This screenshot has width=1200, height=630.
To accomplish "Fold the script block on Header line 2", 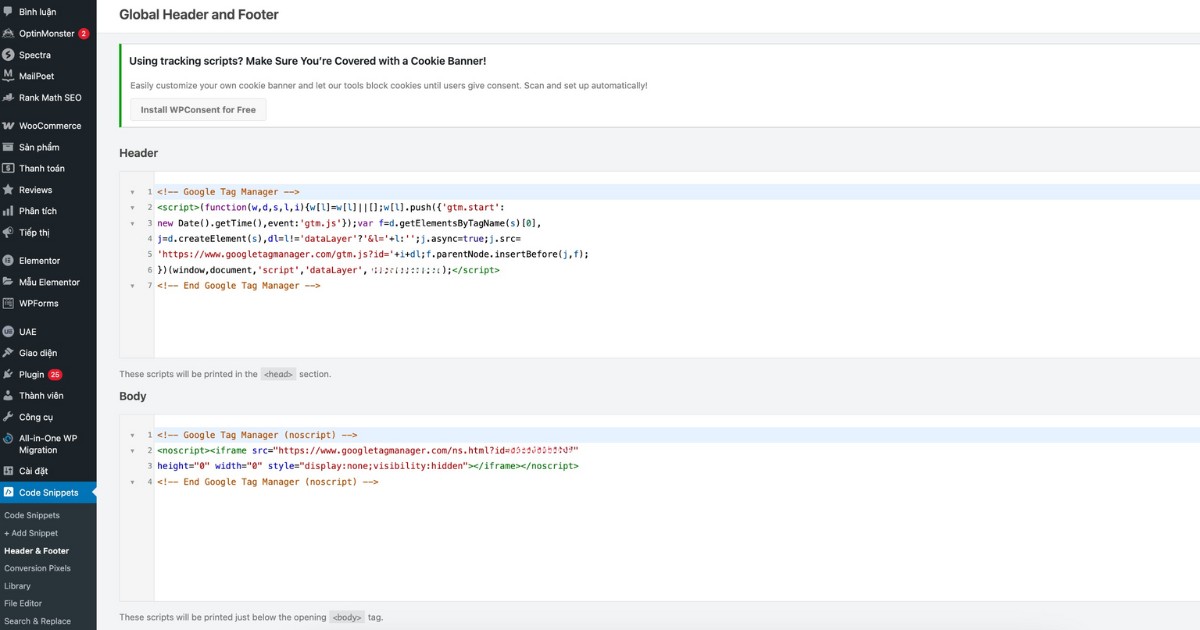I will 131,208.
